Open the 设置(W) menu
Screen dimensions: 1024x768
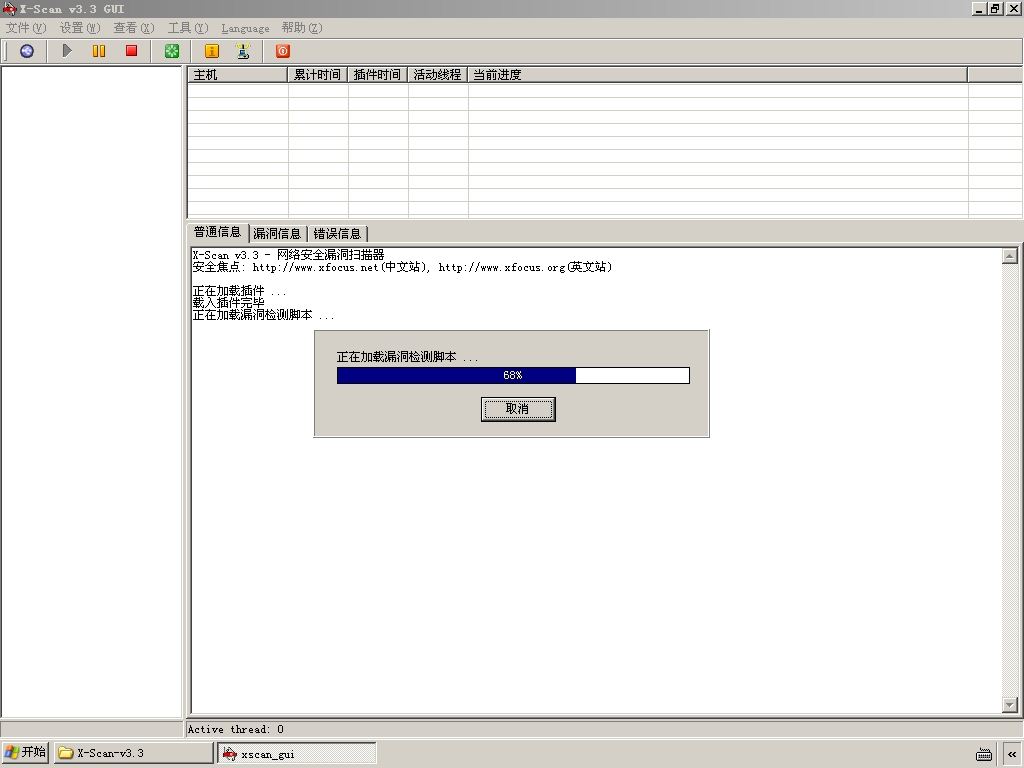(x=80, y=28)
